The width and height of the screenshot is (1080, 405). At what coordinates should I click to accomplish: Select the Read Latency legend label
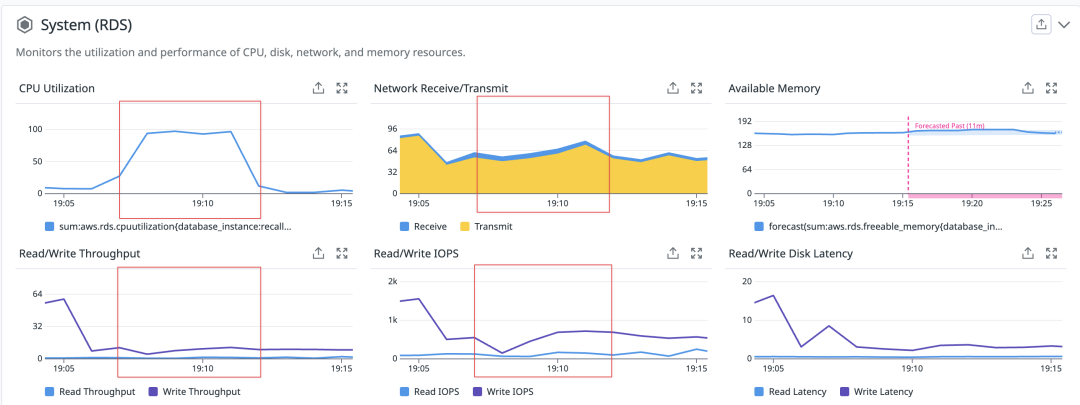[x=797, y=391]
